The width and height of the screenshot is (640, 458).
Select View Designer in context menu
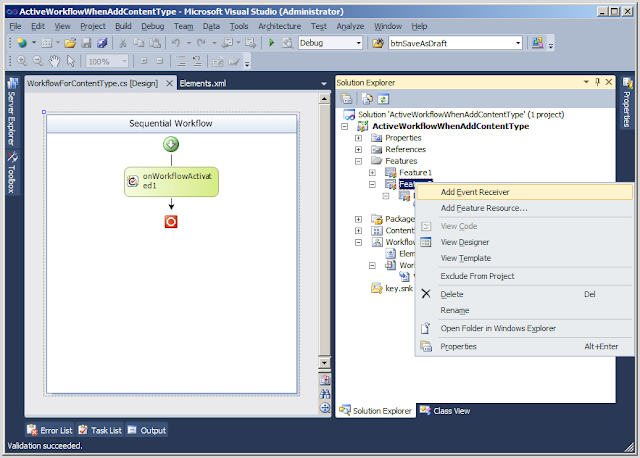pyautogui.click(x=524, y=242)
